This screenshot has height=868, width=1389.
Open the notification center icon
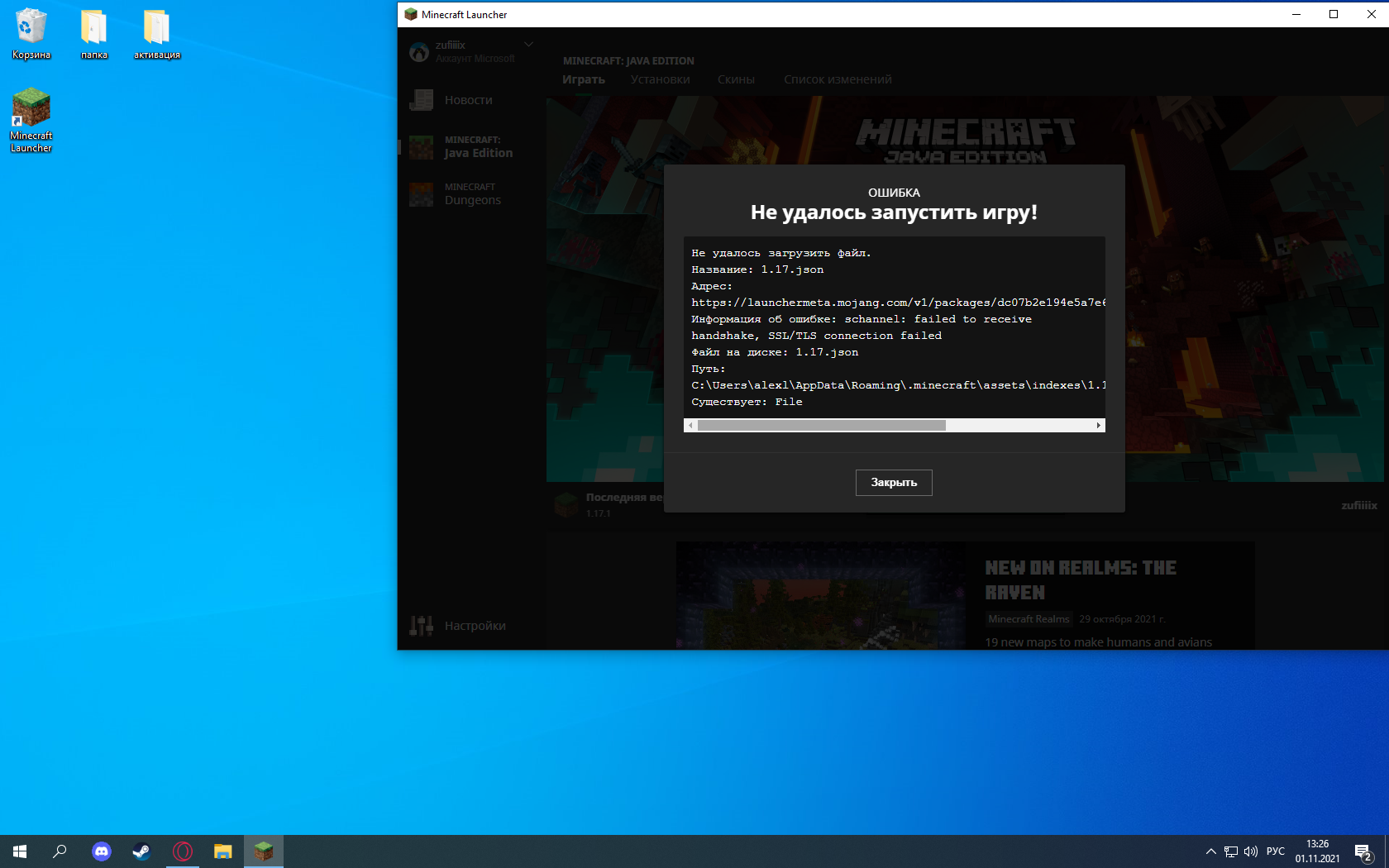coord(1363,851)
